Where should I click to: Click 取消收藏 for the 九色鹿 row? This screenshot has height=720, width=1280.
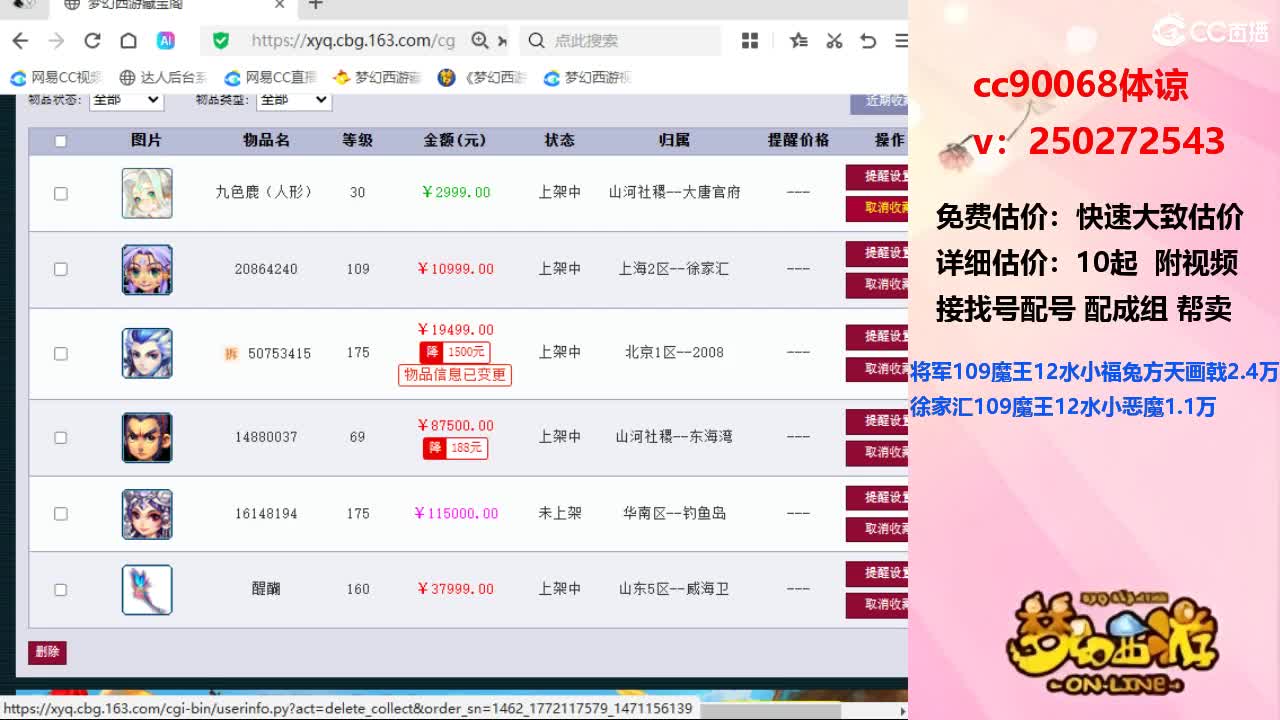tap(877, 208)
